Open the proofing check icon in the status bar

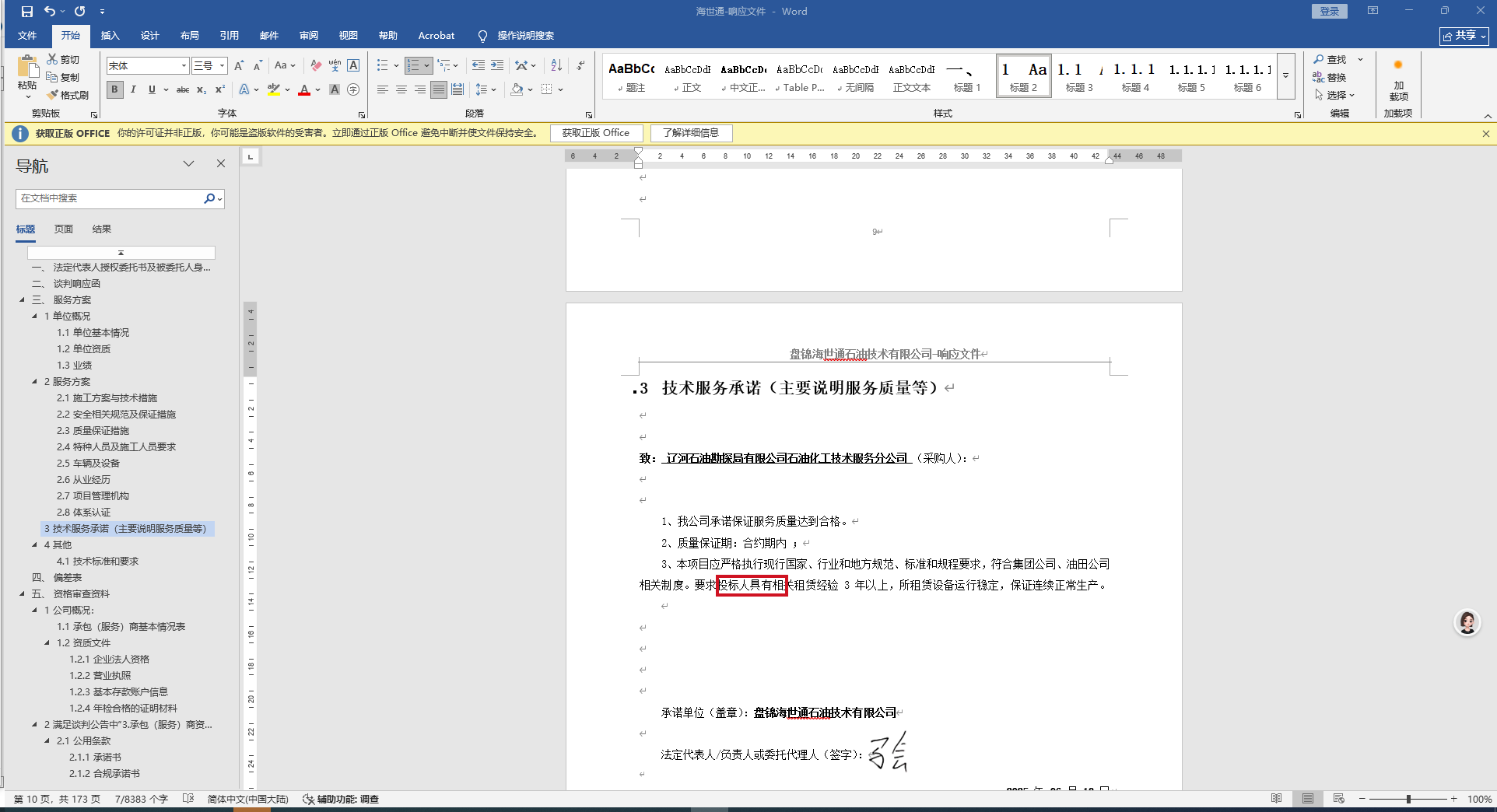(x=188, y=799)
